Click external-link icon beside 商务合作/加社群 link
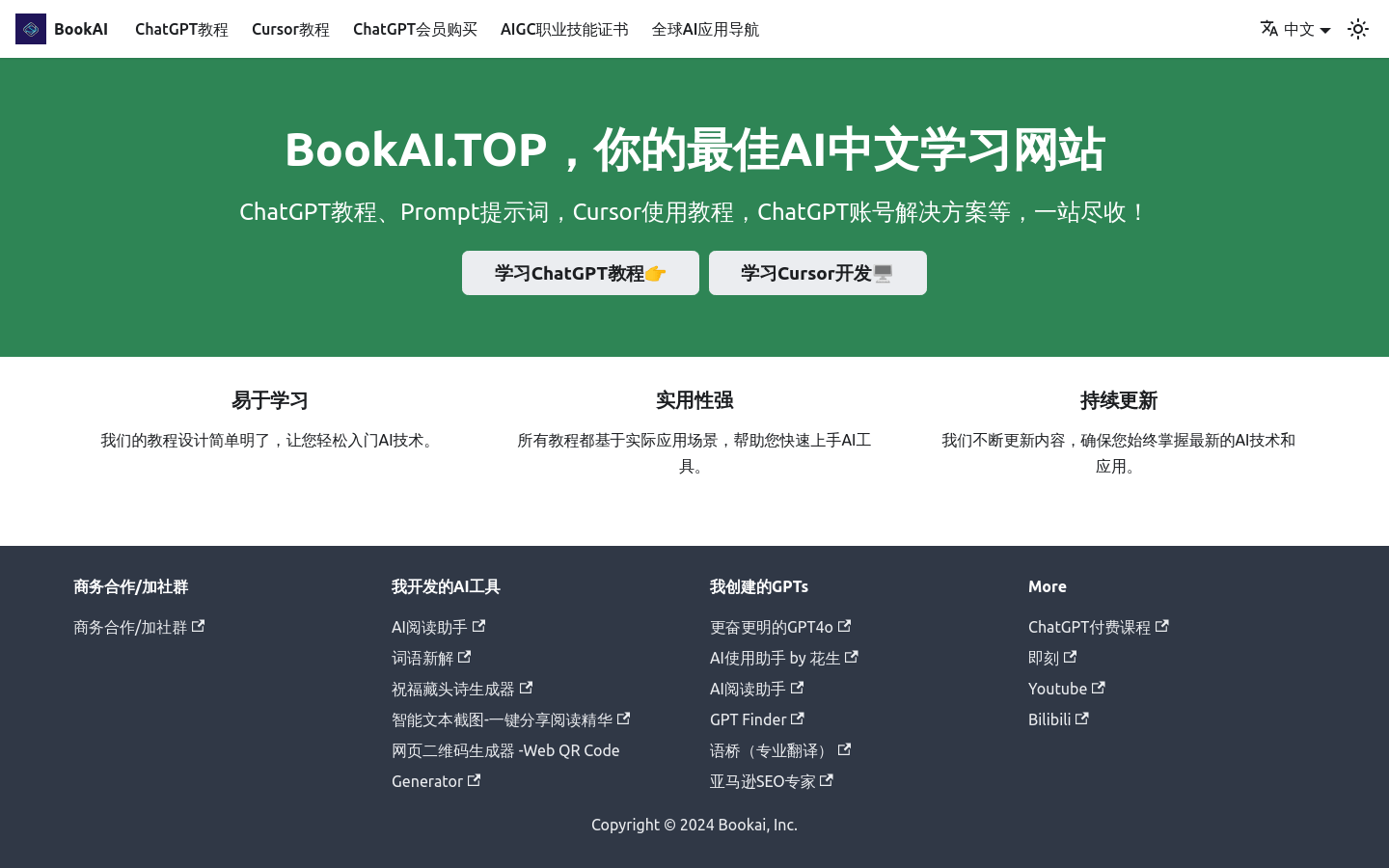 coord(198,626)
